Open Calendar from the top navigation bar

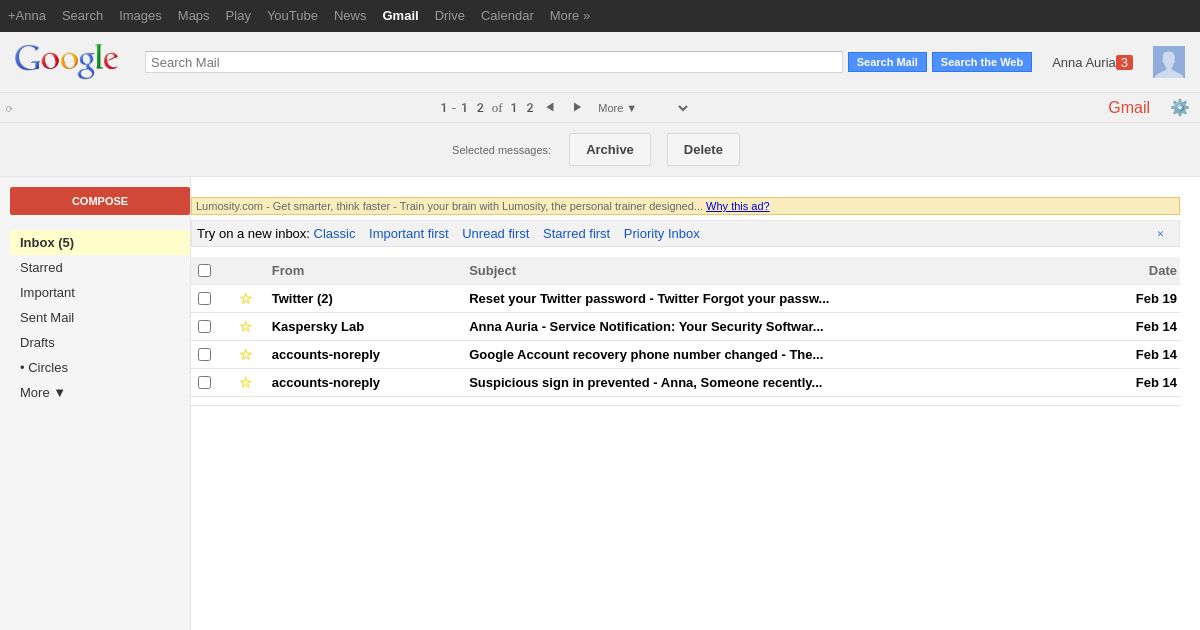pyautogui.click(x=507, y=15)
